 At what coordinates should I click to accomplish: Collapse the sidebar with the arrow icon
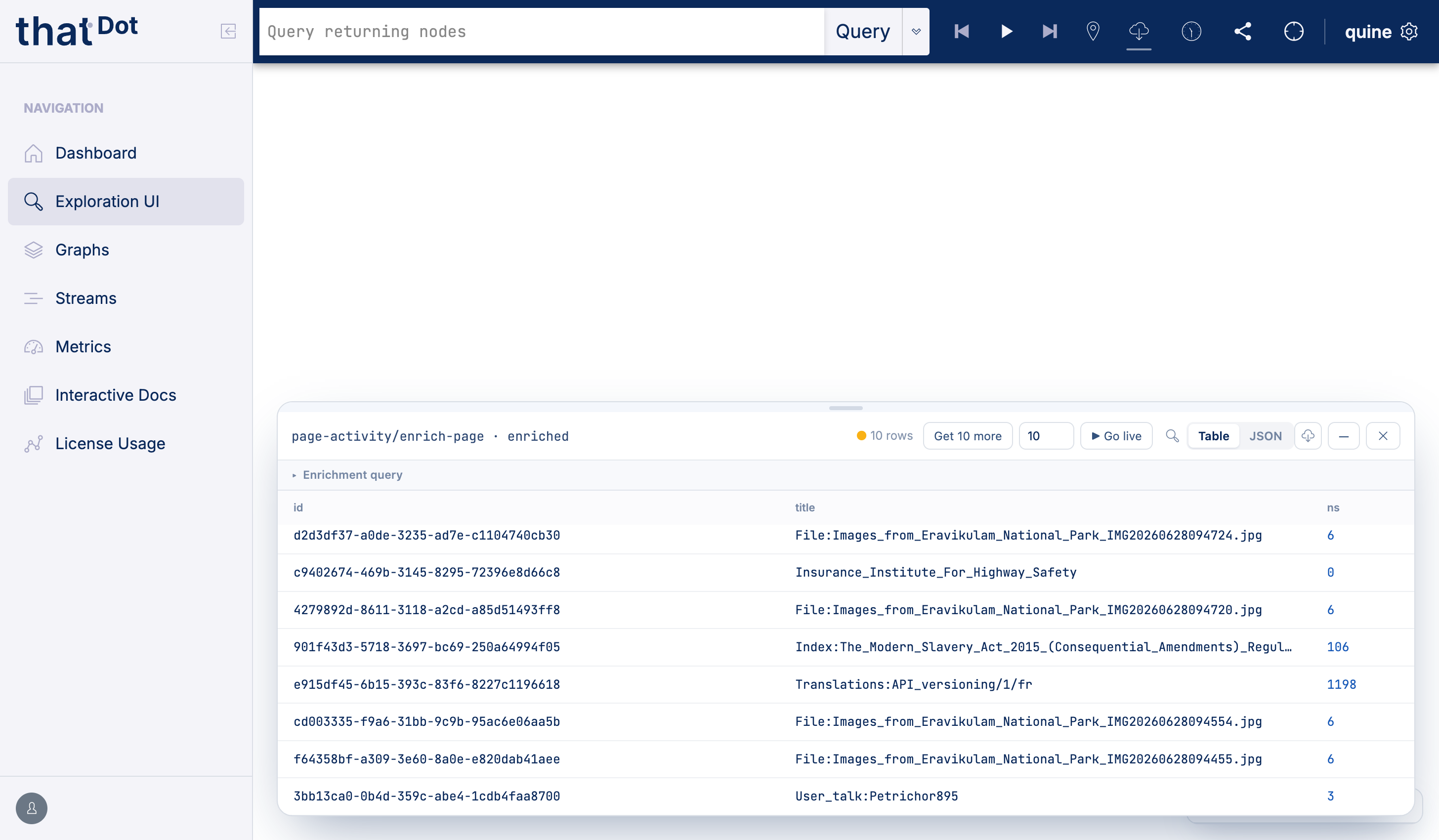(x=228, y=31)
